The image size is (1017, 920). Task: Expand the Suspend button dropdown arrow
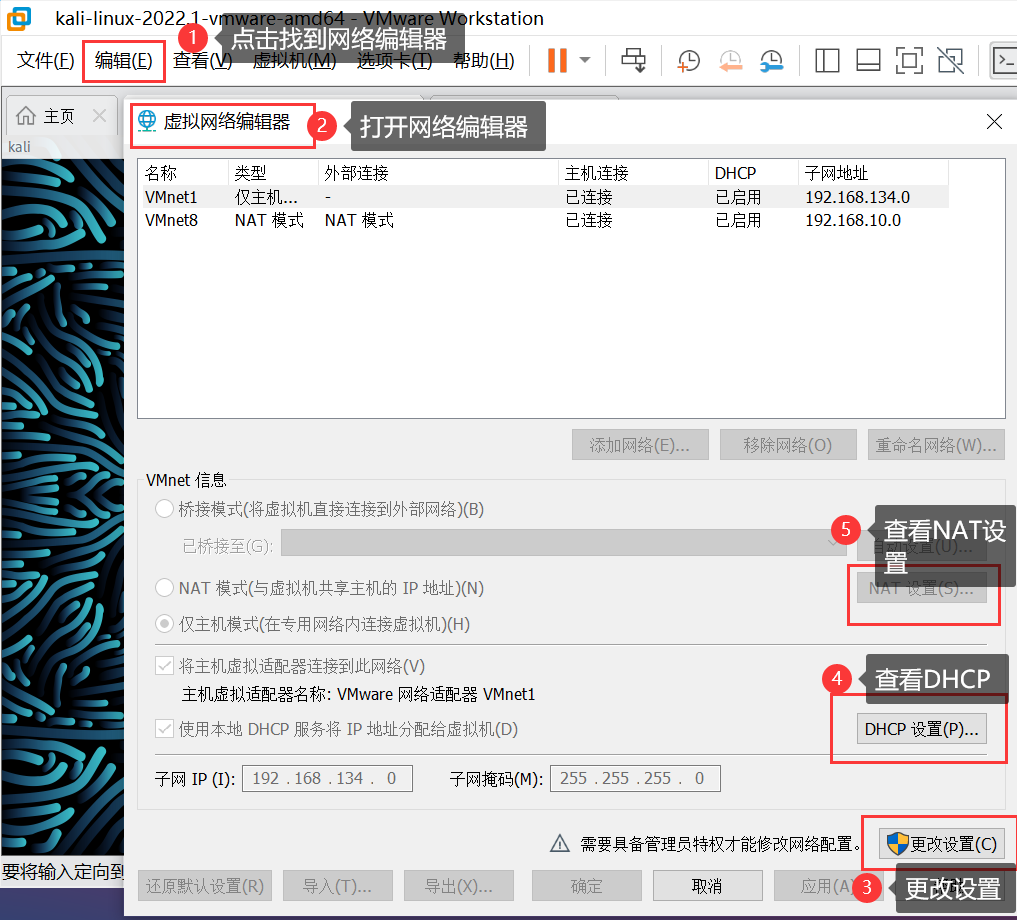(x=584, y=60)
